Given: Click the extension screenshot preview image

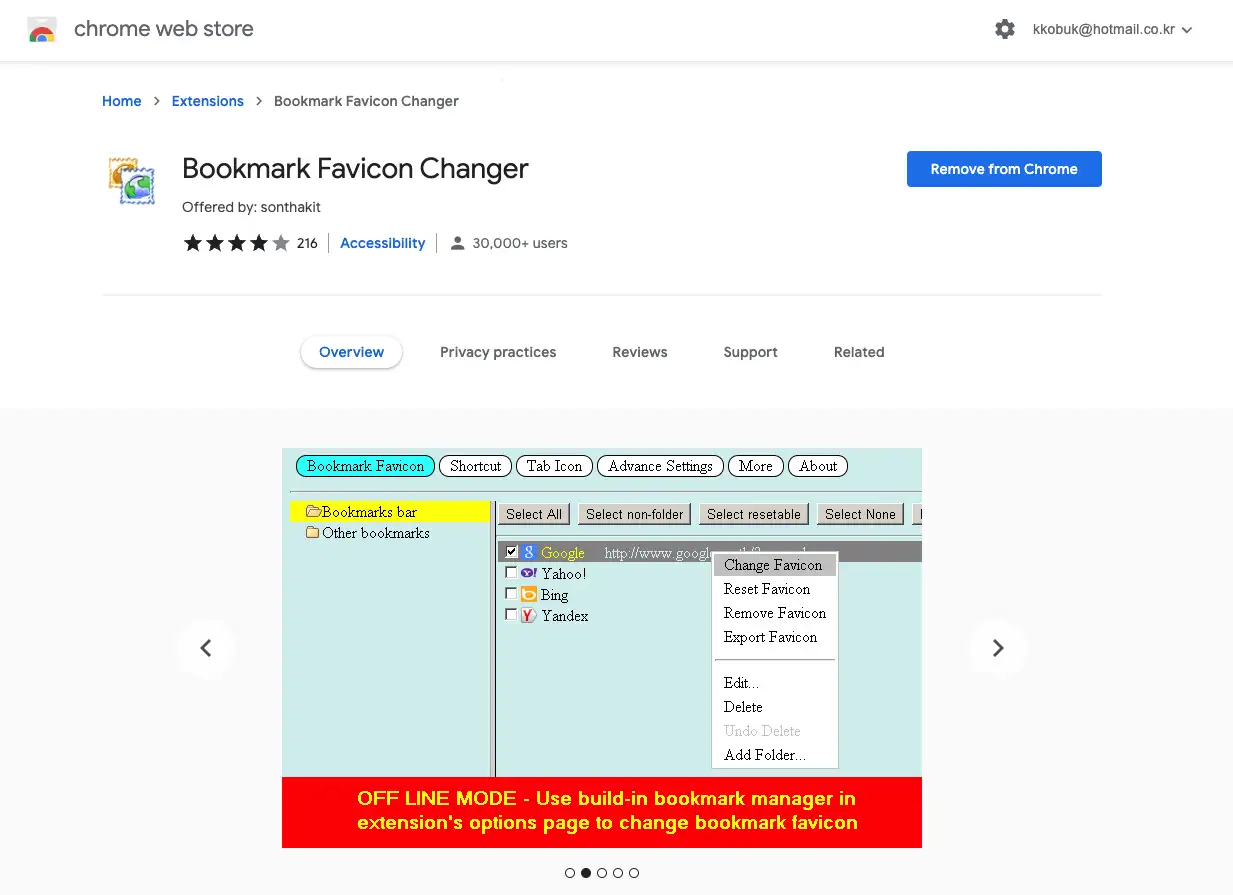Looking at the screenshot, I should click(602, 648).
